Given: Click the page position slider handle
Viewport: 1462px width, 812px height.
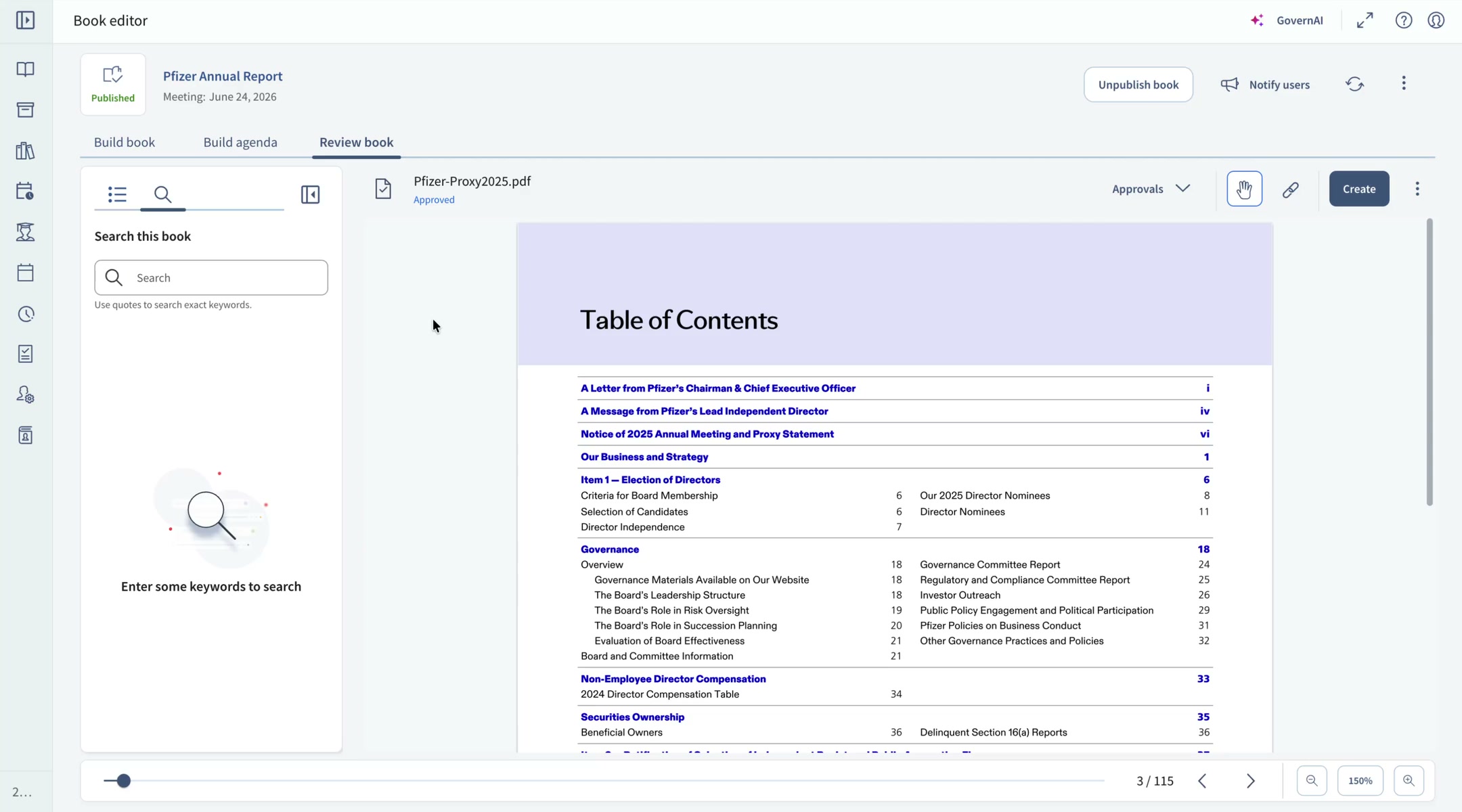Looking at the screenshot, I should point(123,781).
